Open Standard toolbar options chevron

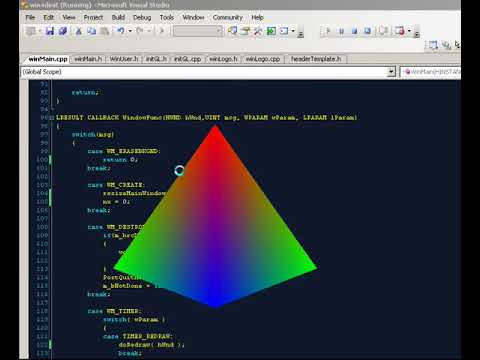(300, 33)
